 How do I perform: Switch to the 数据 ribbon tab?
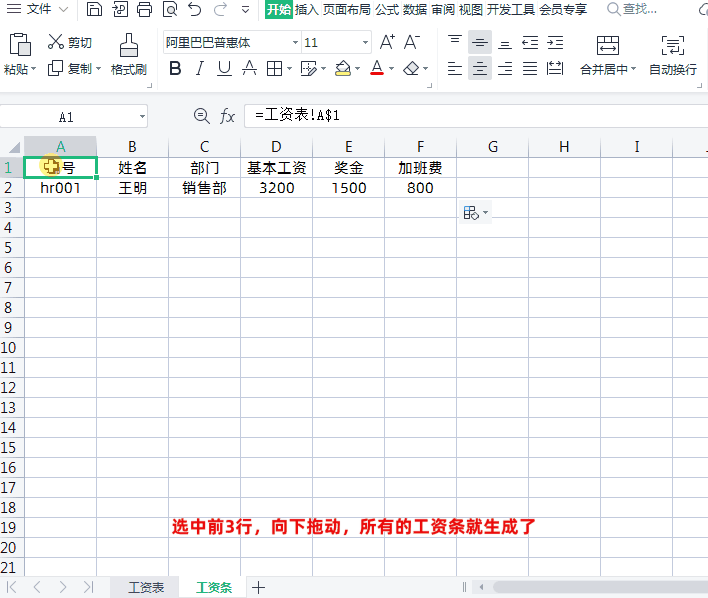pyautogui.click(x=415, y=9)
